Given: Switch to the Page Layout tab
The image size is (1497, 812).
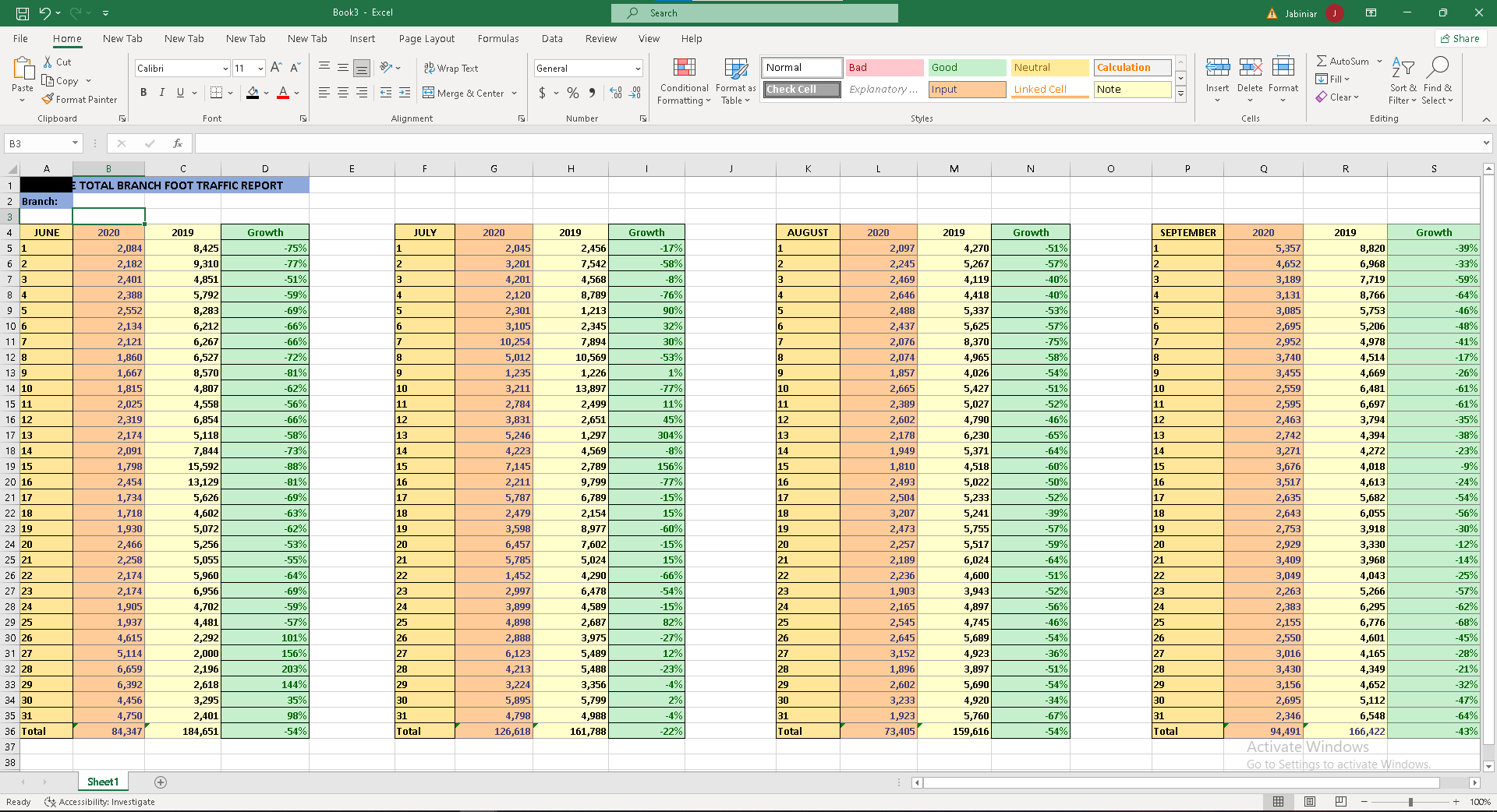Looking at the screenshot, I should (x=426, y=38).
